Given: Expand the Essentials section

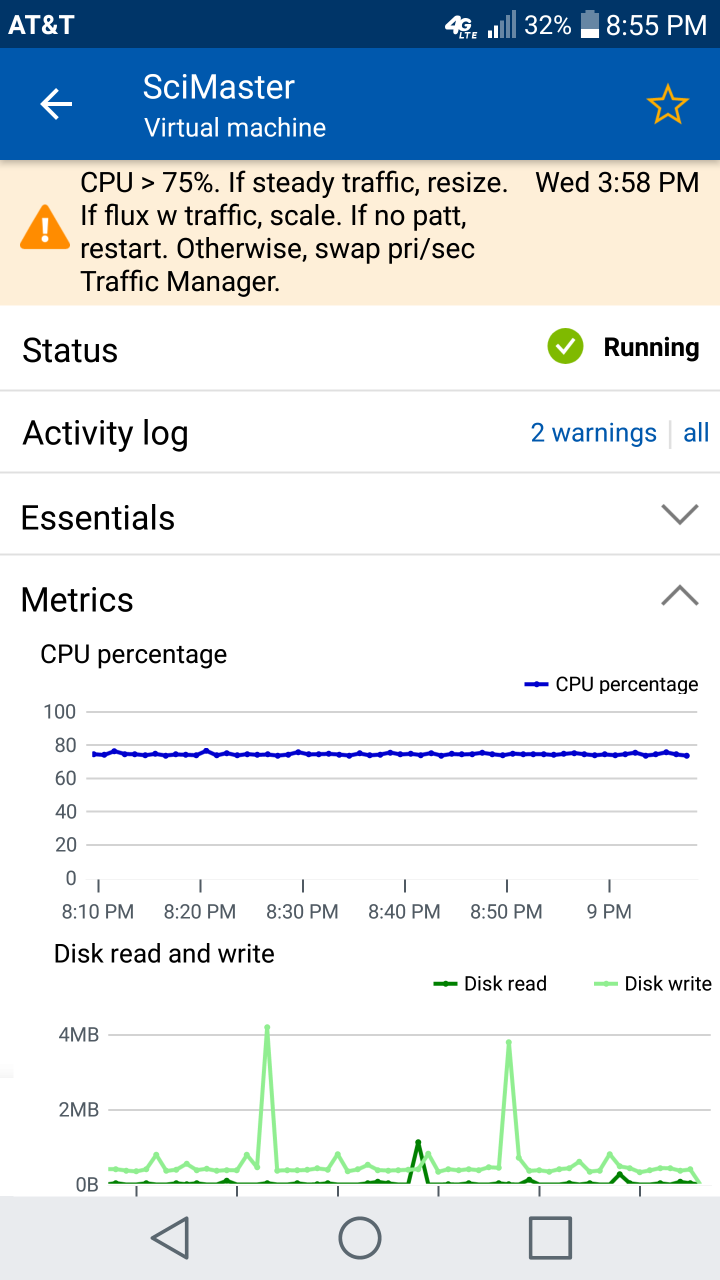Looking at the screenshot, I should coord(679,514).
